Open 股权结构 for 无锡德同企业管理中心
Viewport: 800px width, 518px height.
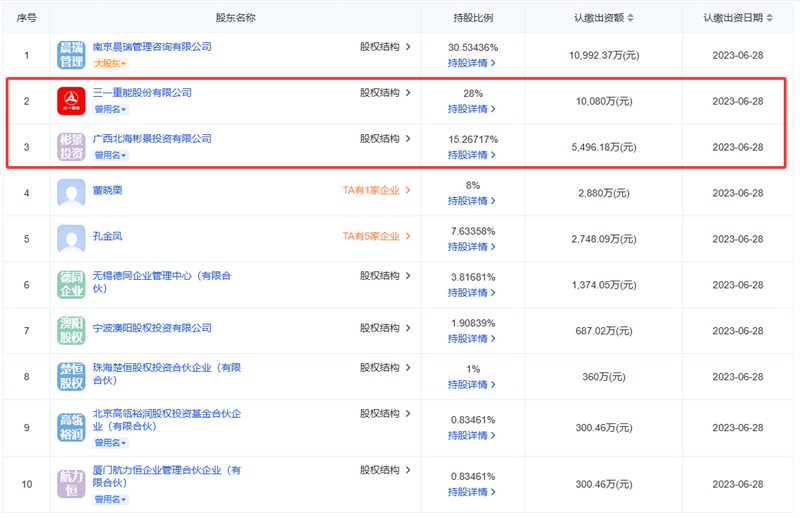pyautogui.click(x=385, y=276)
